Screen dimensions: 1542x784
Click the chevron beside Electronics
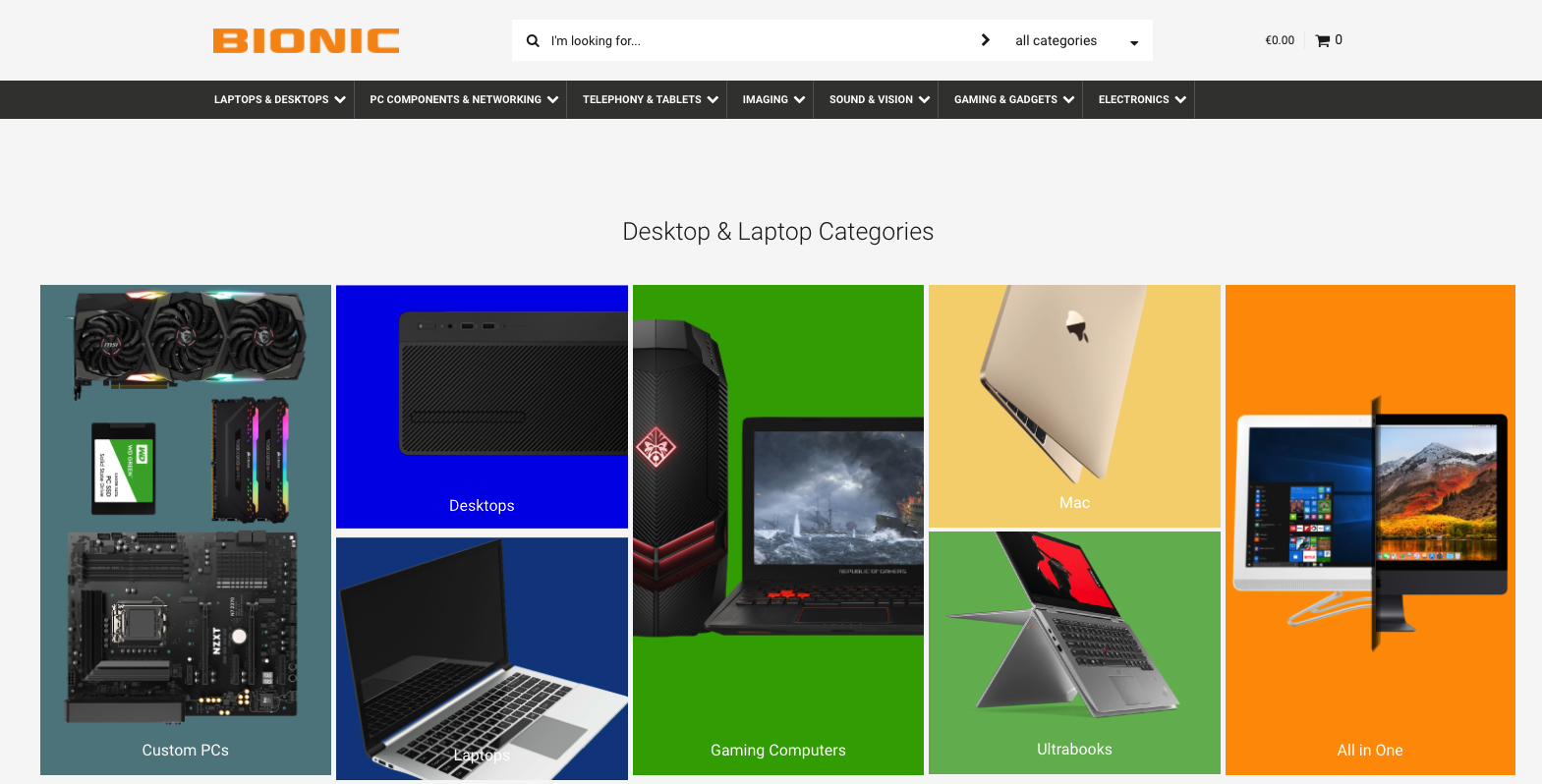pos(1180,99)
